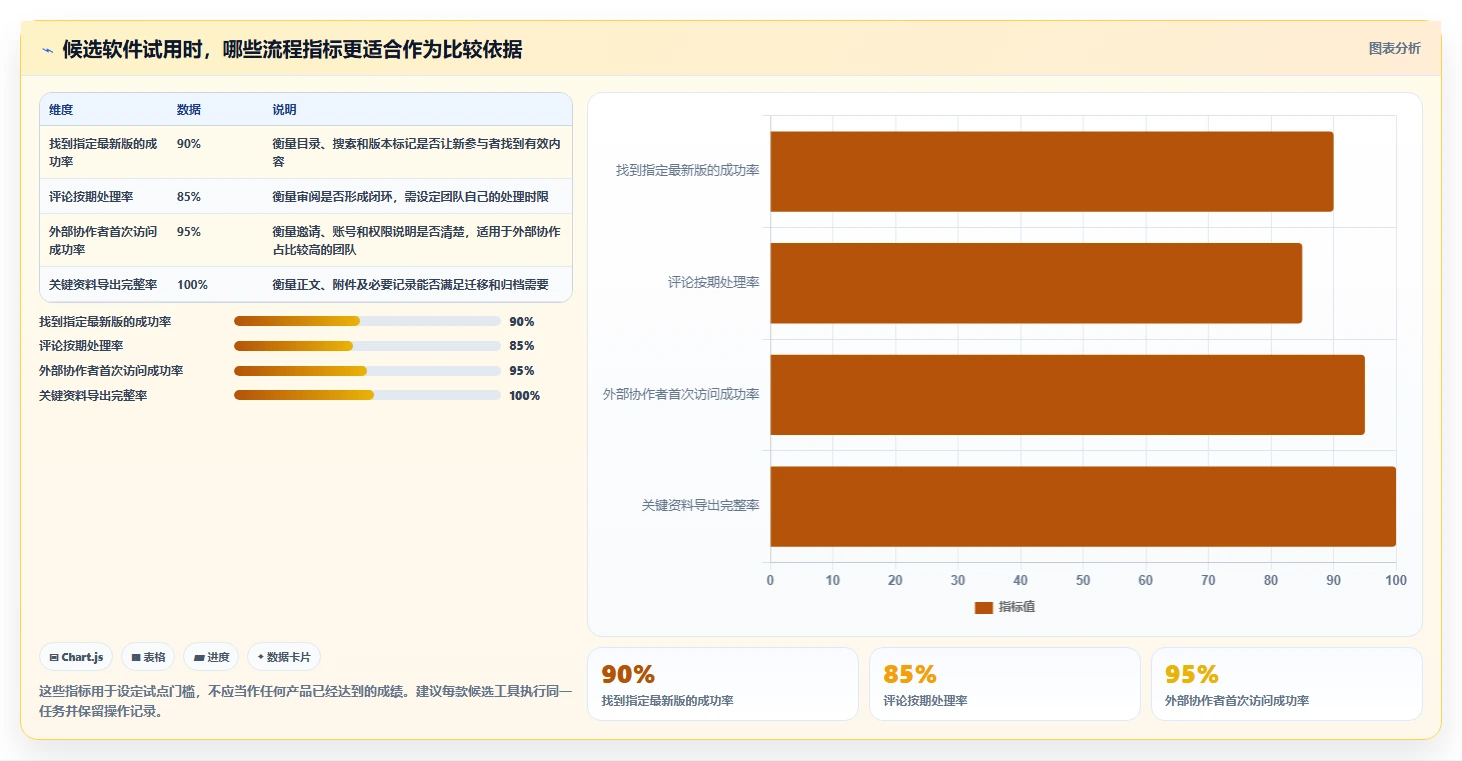Click the lightning icon beside the title
Screen dimensions: 1462x761
point(47,50)
